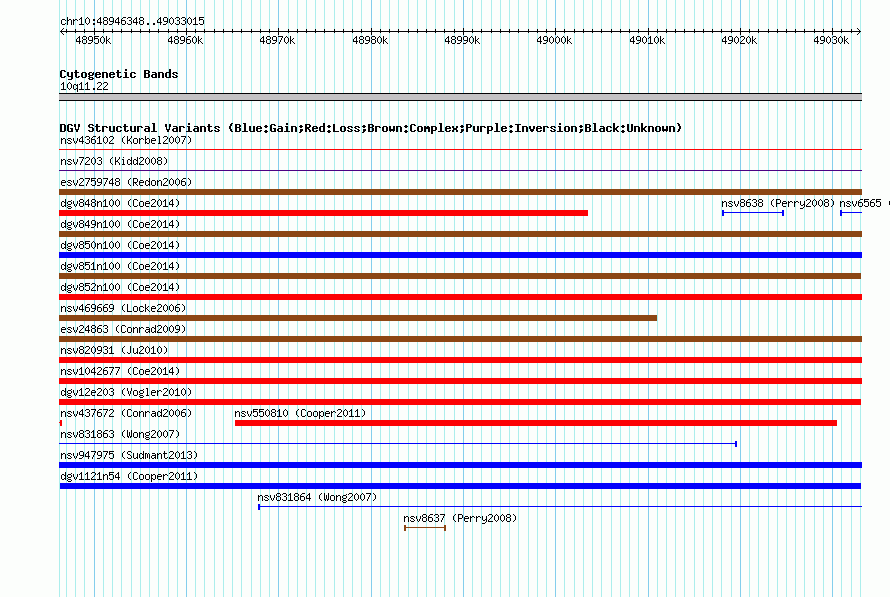Screen dimensions: 890x597
Task: Open the nsv1042677 (Coe2014) label
Action: [x=120, y=371]
